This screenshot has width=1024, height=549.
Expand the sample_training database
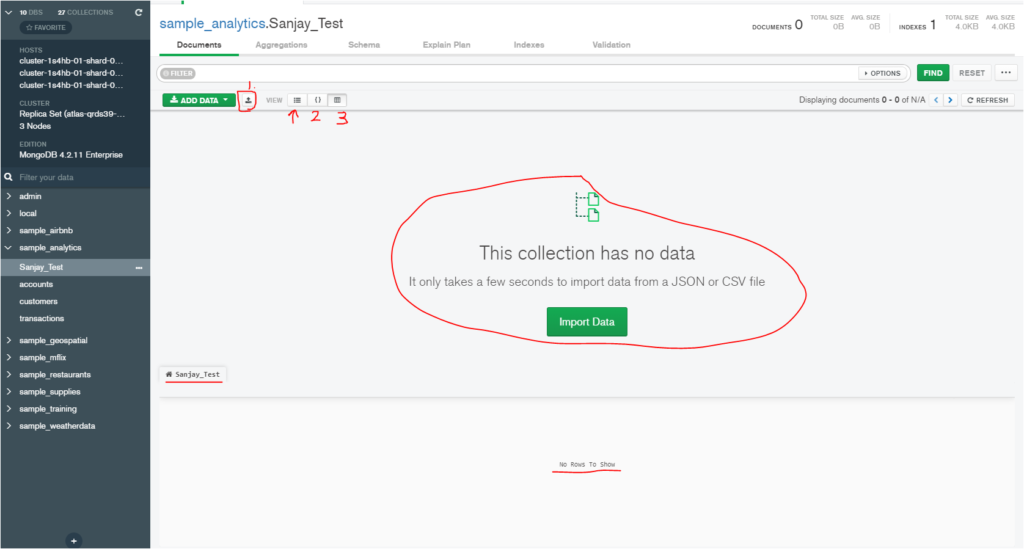[x=8, y=409]
